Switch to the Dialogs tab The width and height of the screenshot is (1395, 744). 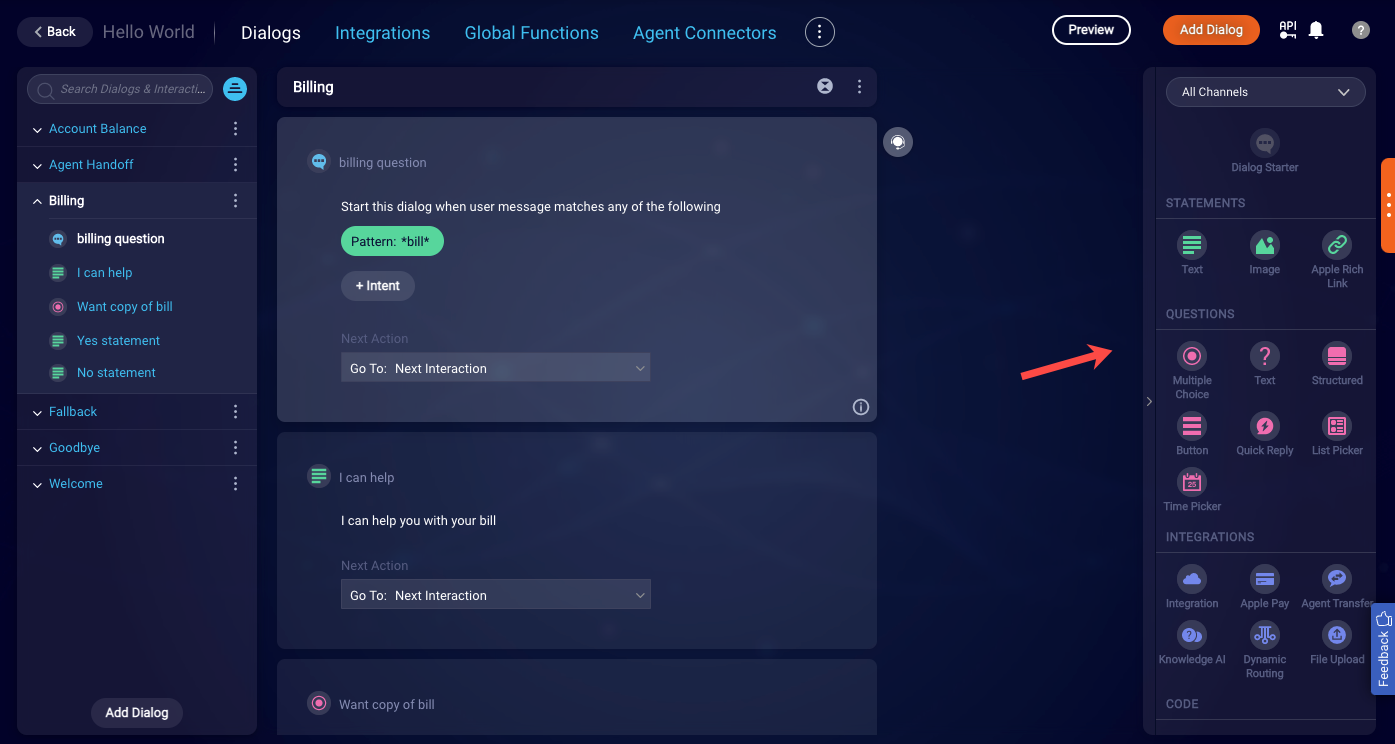pos(271,33)
